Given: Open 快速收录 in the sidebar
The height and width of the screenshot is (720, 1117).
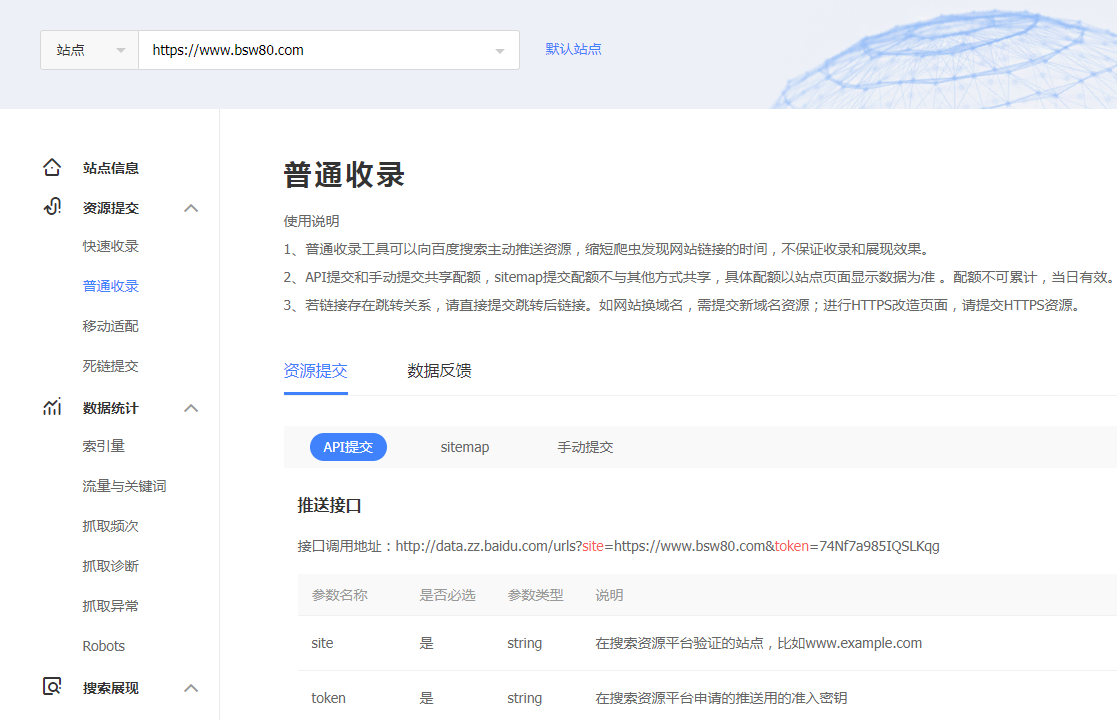Looking at the screenshot, I should point(110,246).
